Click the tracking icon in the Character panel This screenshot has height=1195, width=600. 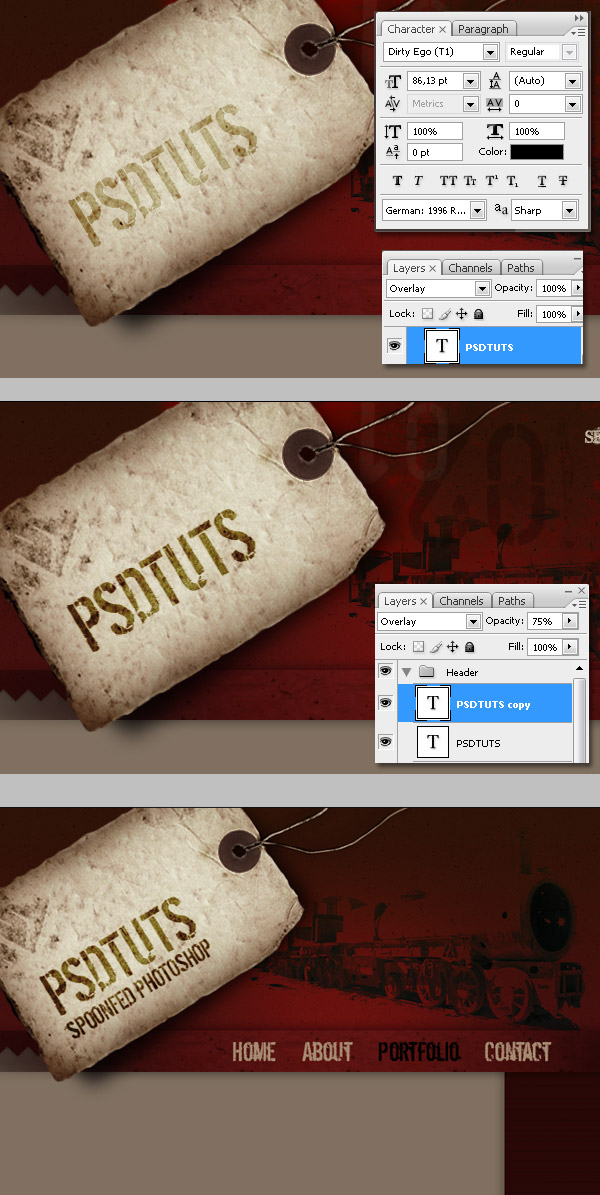495,104
